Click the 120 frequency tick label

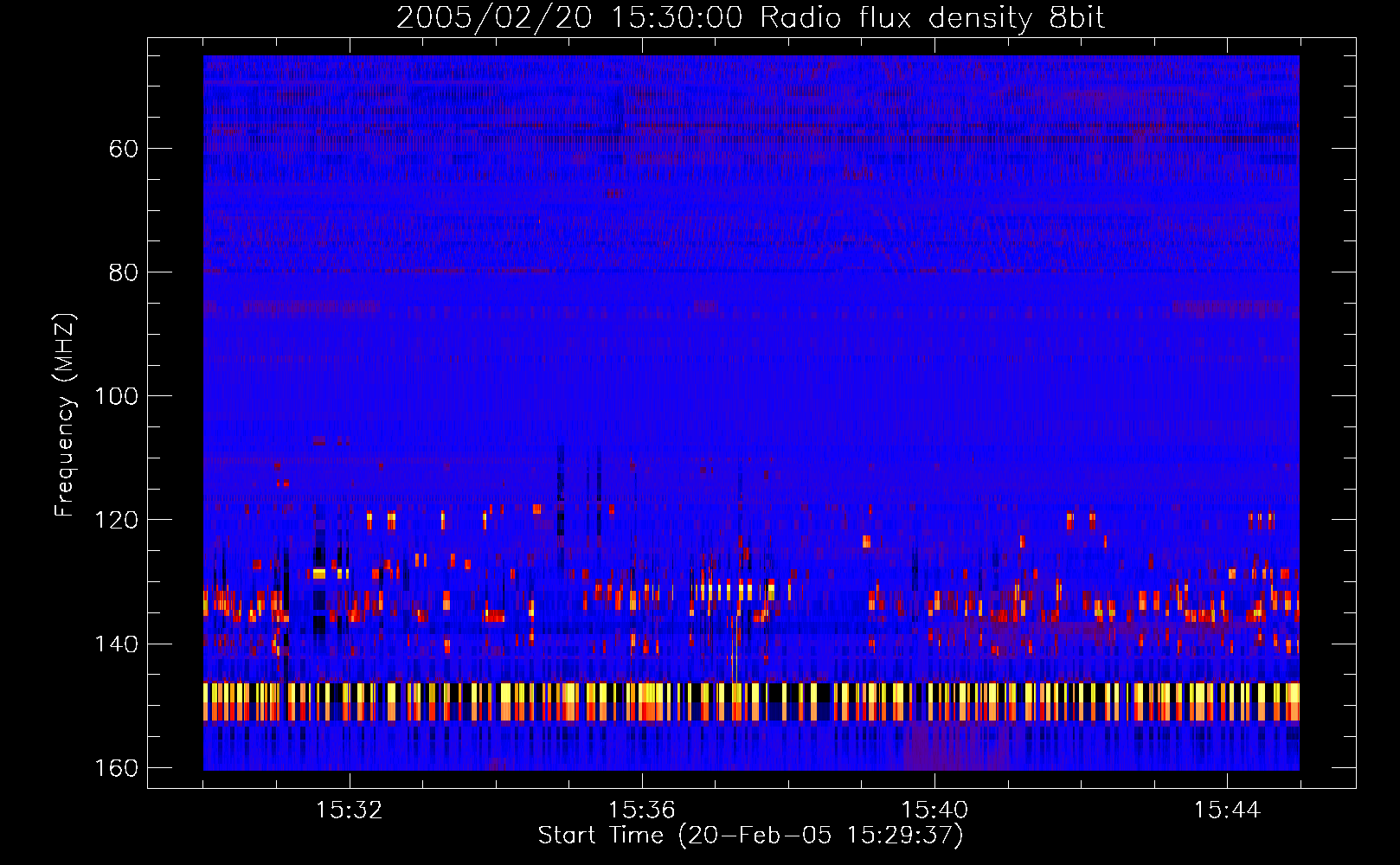[116, 520]
